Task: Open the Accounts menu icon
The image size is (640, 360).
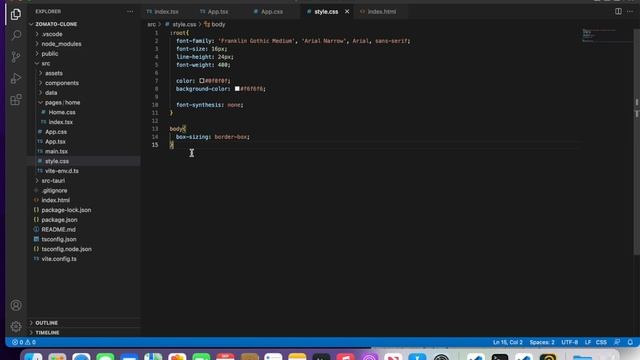Action: click(16, 305)
